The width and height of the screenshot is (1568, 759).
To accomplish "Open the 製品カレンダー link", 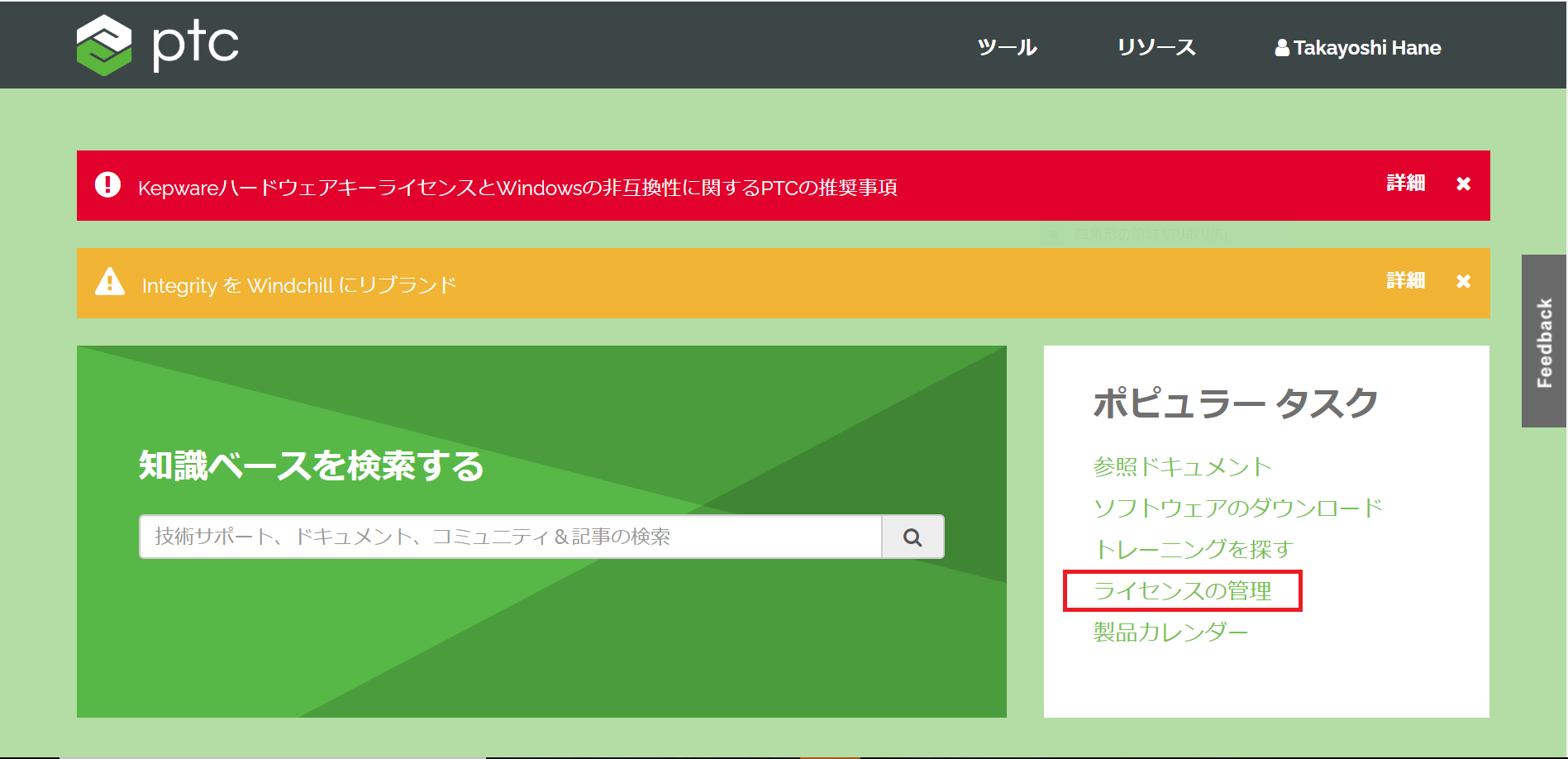I will pos(1170,632).
